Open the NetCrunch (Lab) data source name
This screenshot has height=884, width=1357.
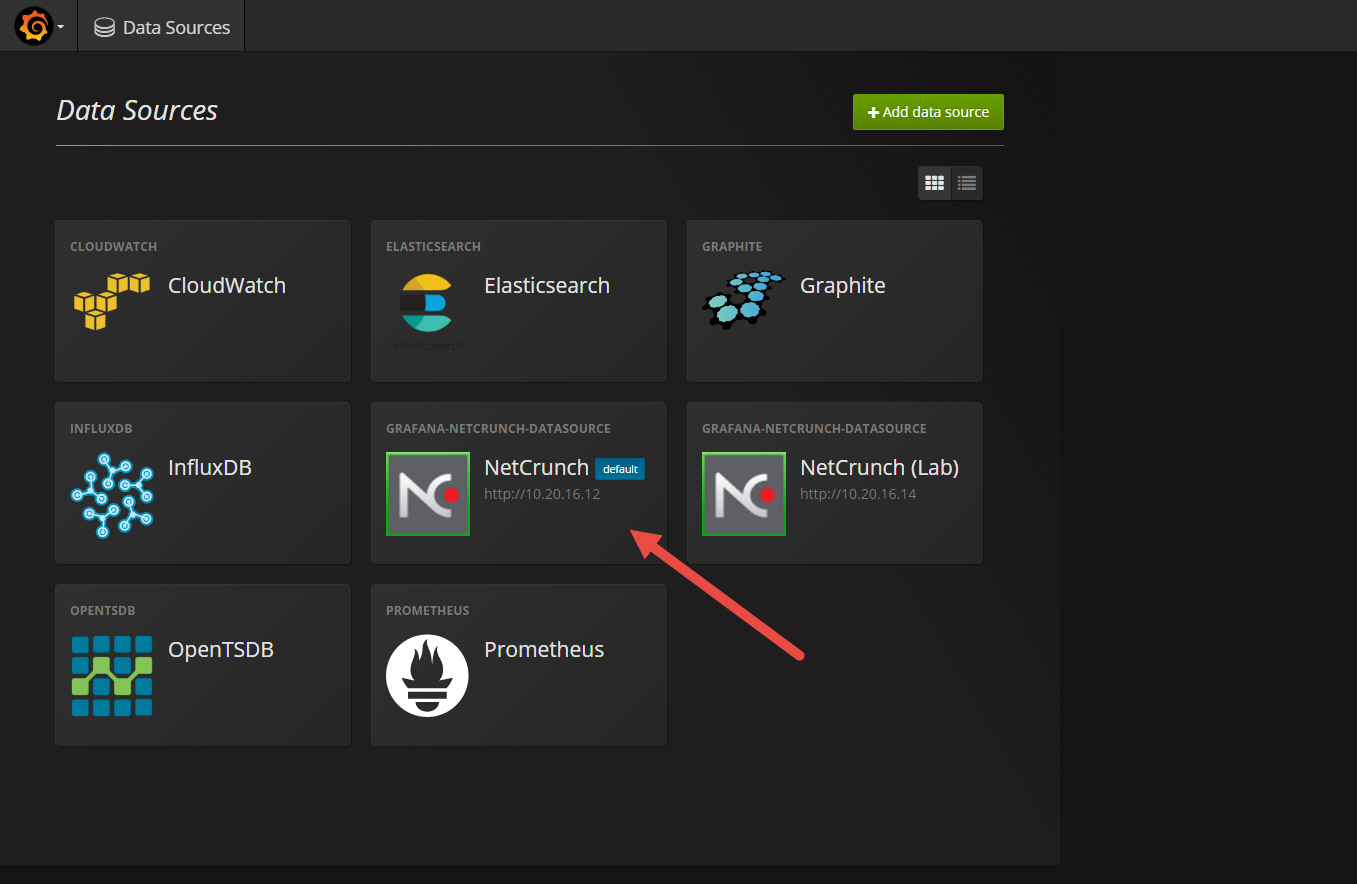[880, 467]
